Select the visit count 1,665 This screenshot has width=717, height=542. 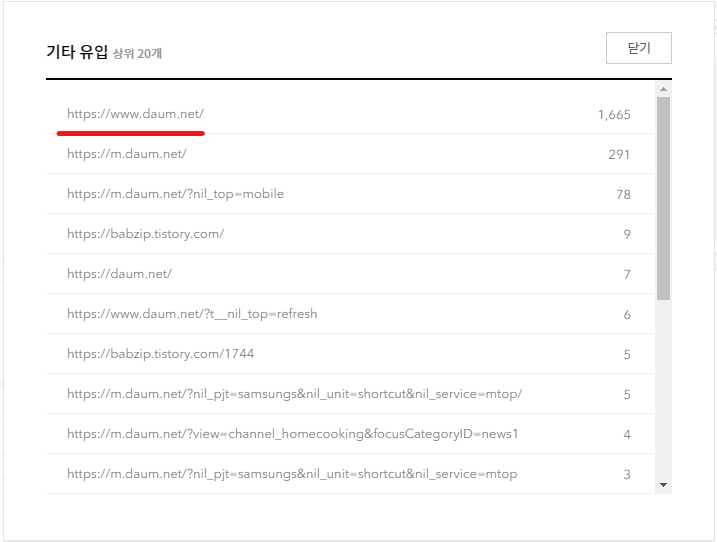tap(614, 115)
